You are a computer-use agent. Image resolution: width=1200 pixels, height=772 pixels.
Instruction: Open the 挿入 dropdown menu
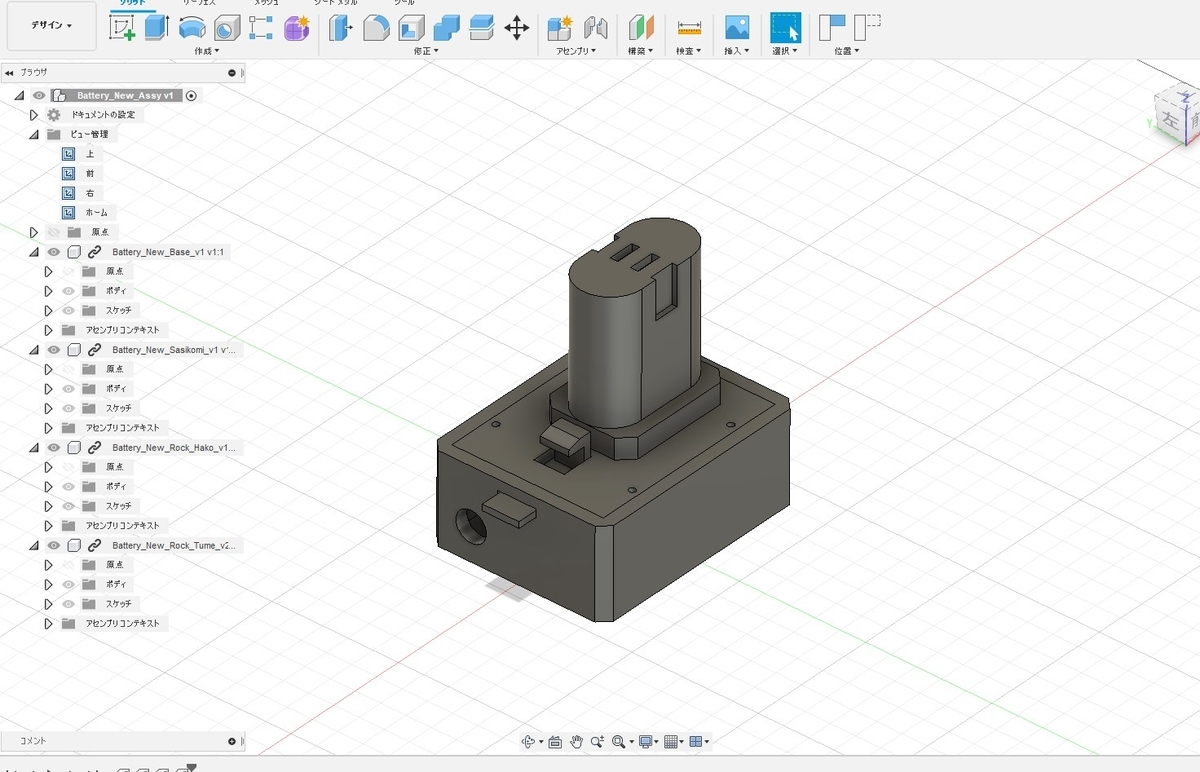click(x=737, y=50)
